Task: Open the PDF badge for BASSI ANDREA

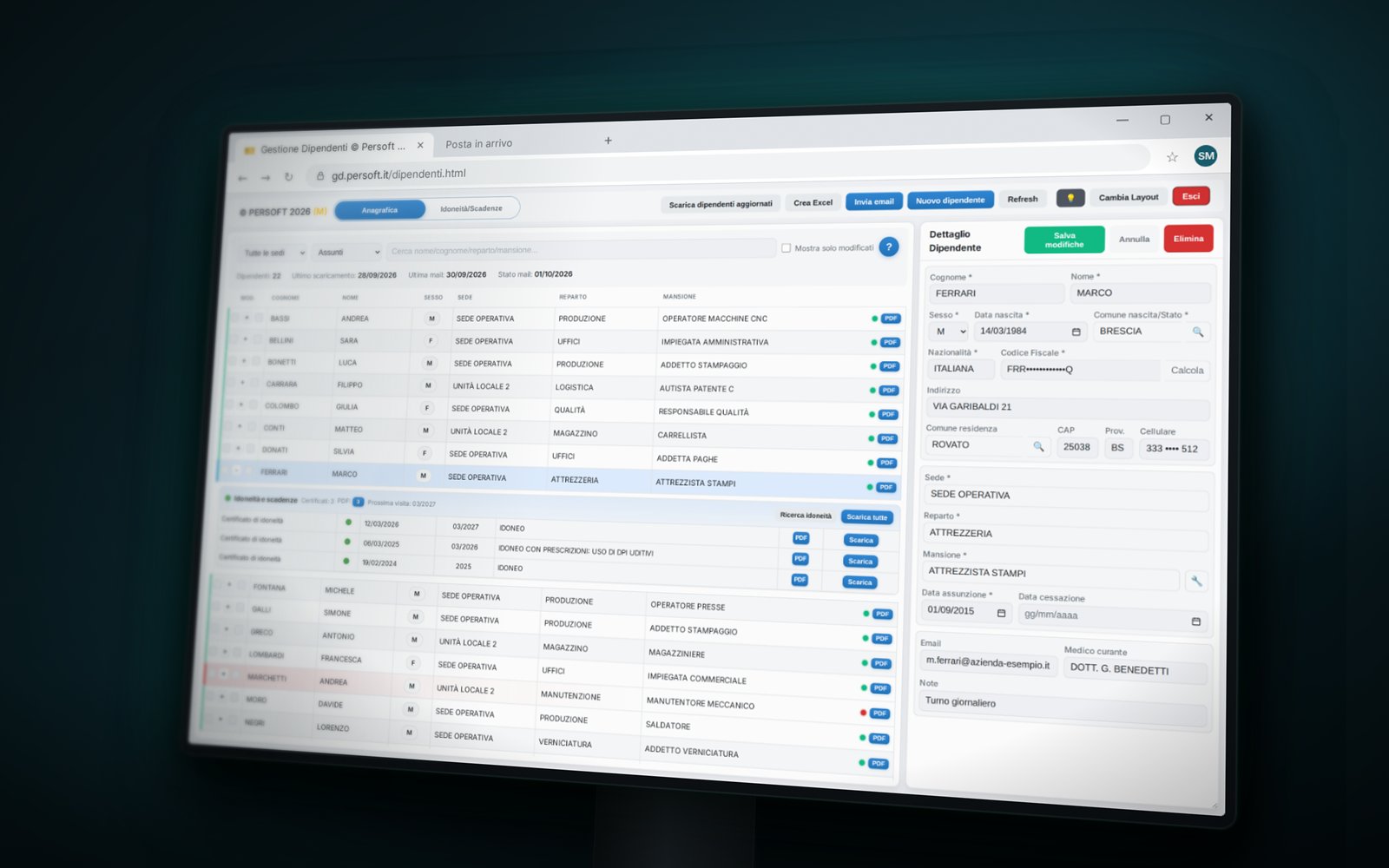Action: 891,319
